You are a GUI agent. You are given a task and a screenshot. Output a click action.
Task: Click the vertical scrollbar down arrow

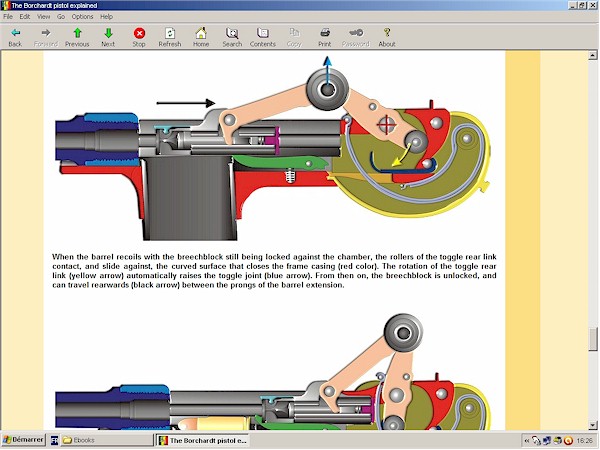point(593,425)
